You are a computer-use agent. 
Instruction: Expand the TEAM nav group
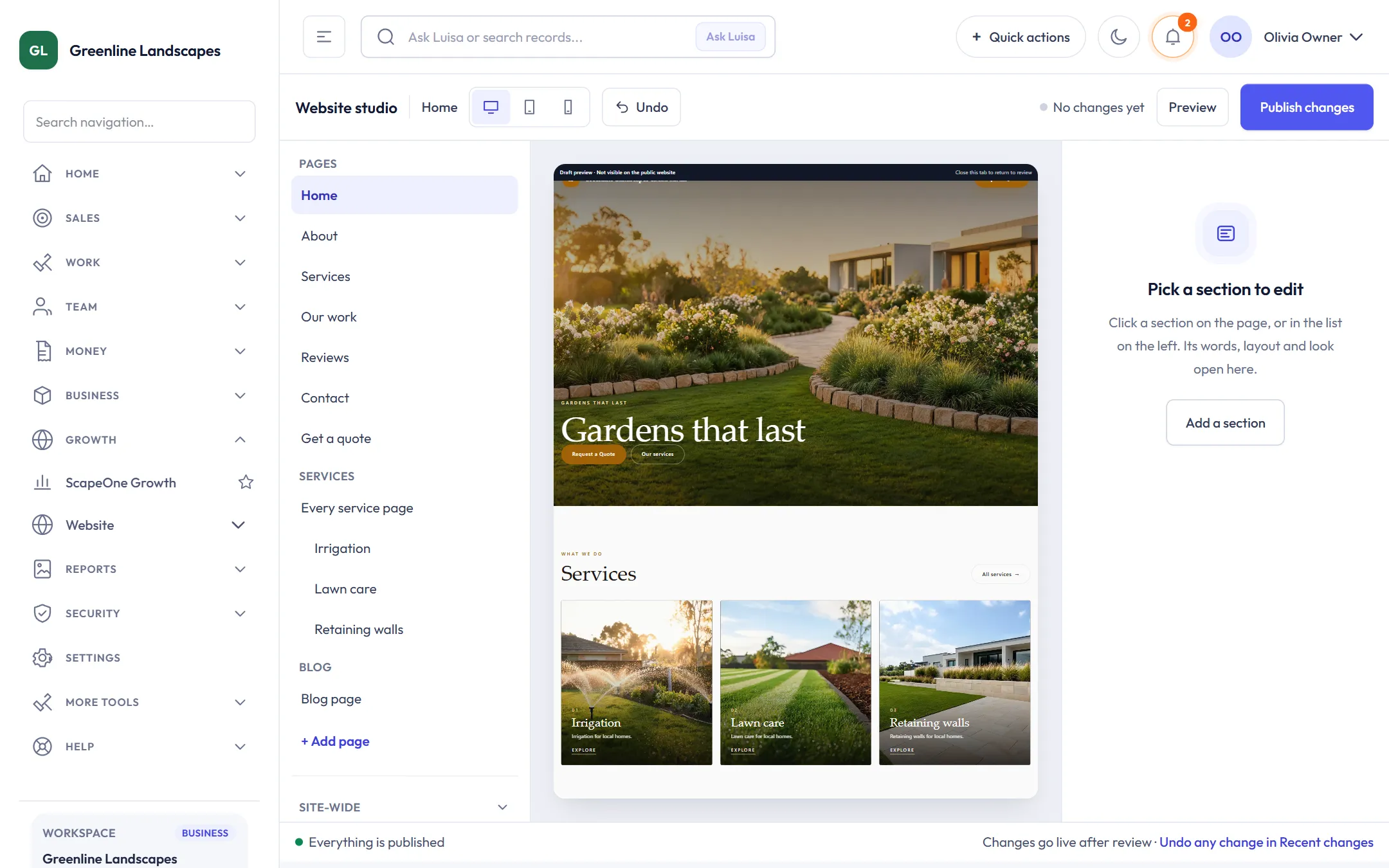(139, 307)
